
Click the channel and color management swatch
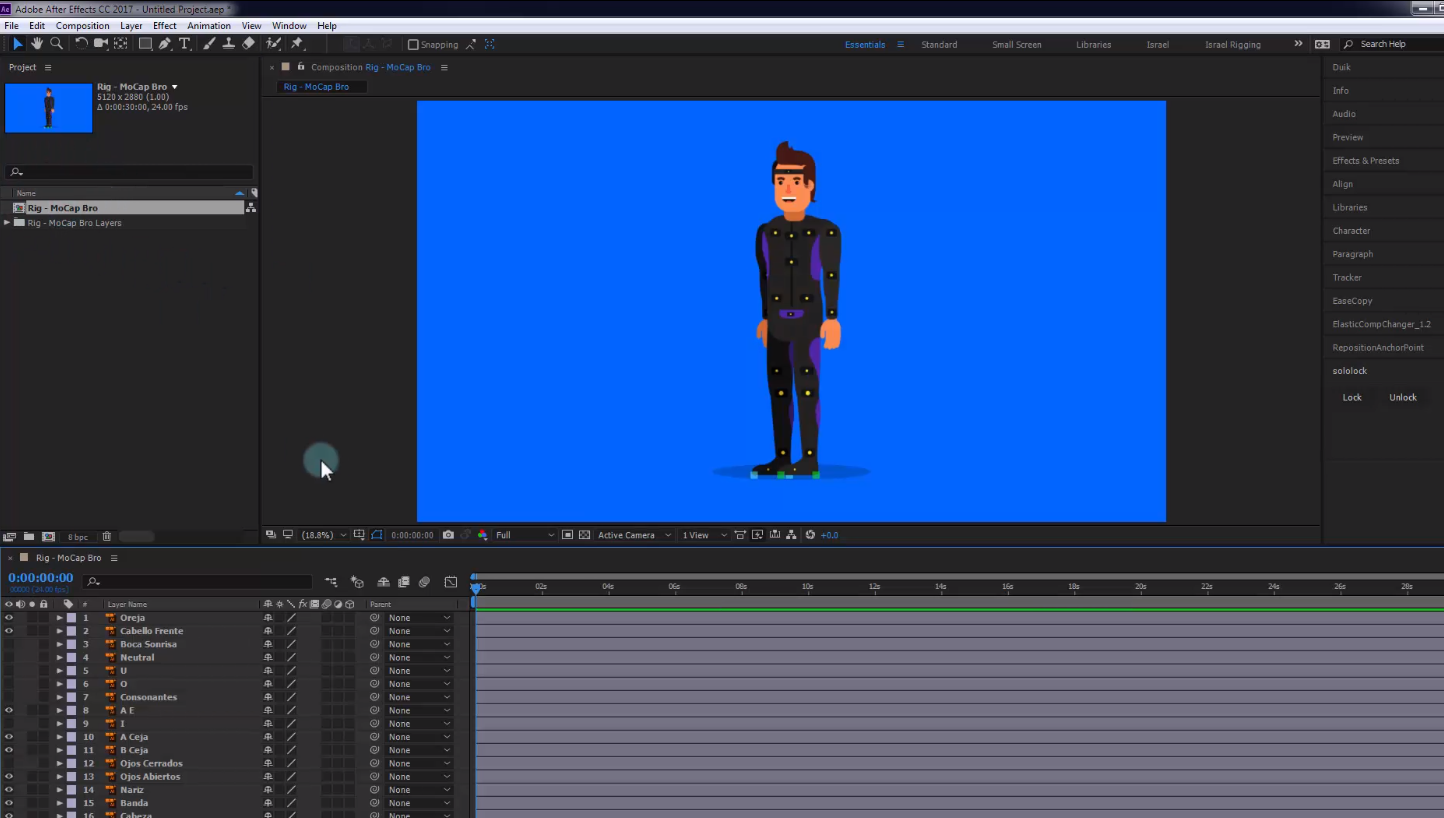[x=483, y=534]
